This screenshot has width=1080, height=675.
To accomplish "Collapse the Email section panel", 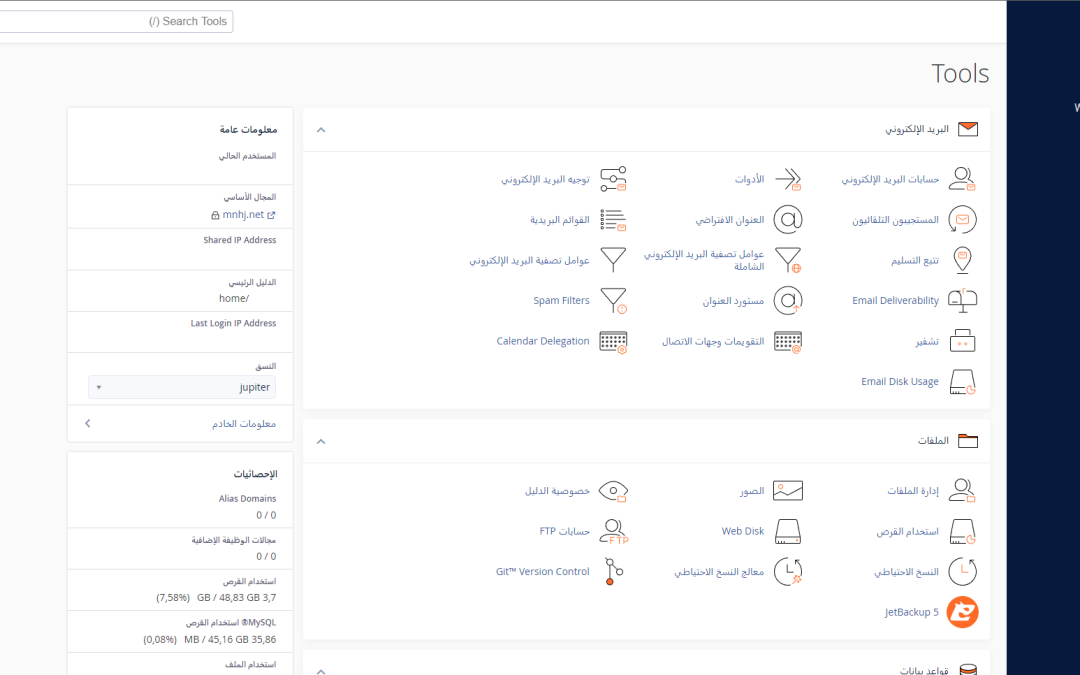I will (321, 130).
